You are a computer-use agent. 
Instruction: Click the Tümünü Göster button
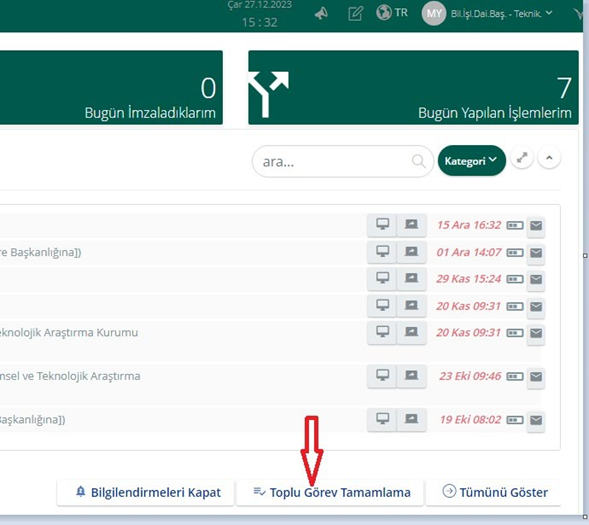point(493,492)
